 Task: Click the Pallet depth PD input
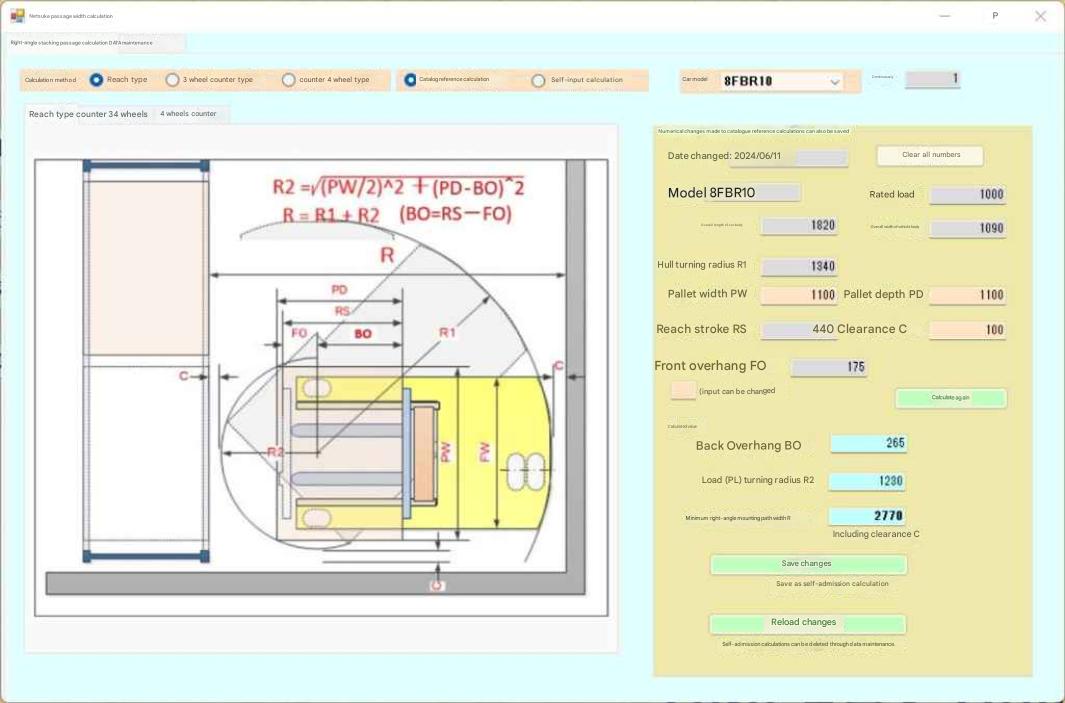(x=966, y=295)
